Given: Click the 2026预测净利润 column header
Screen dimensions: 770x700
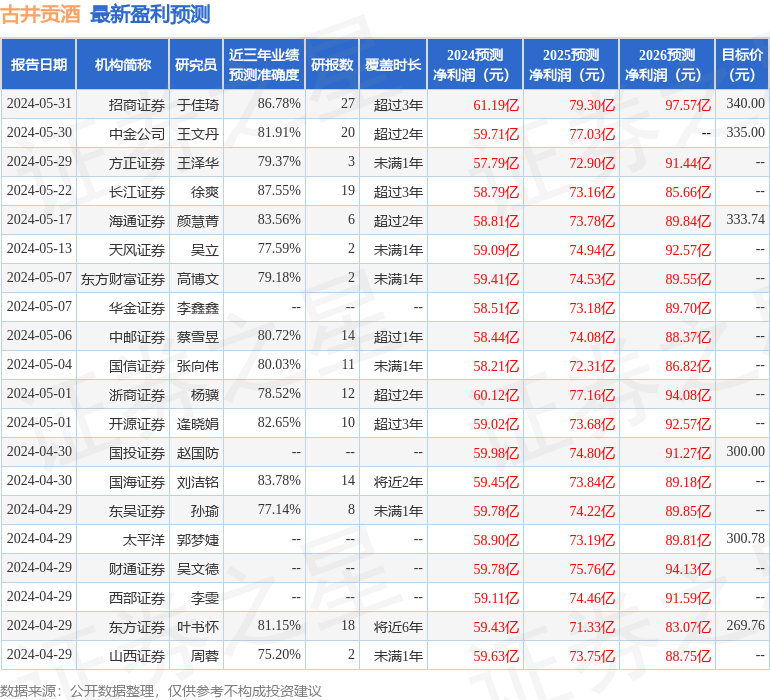Looking at the screenshot, I should pyautogui.click(x=667, y=64).
